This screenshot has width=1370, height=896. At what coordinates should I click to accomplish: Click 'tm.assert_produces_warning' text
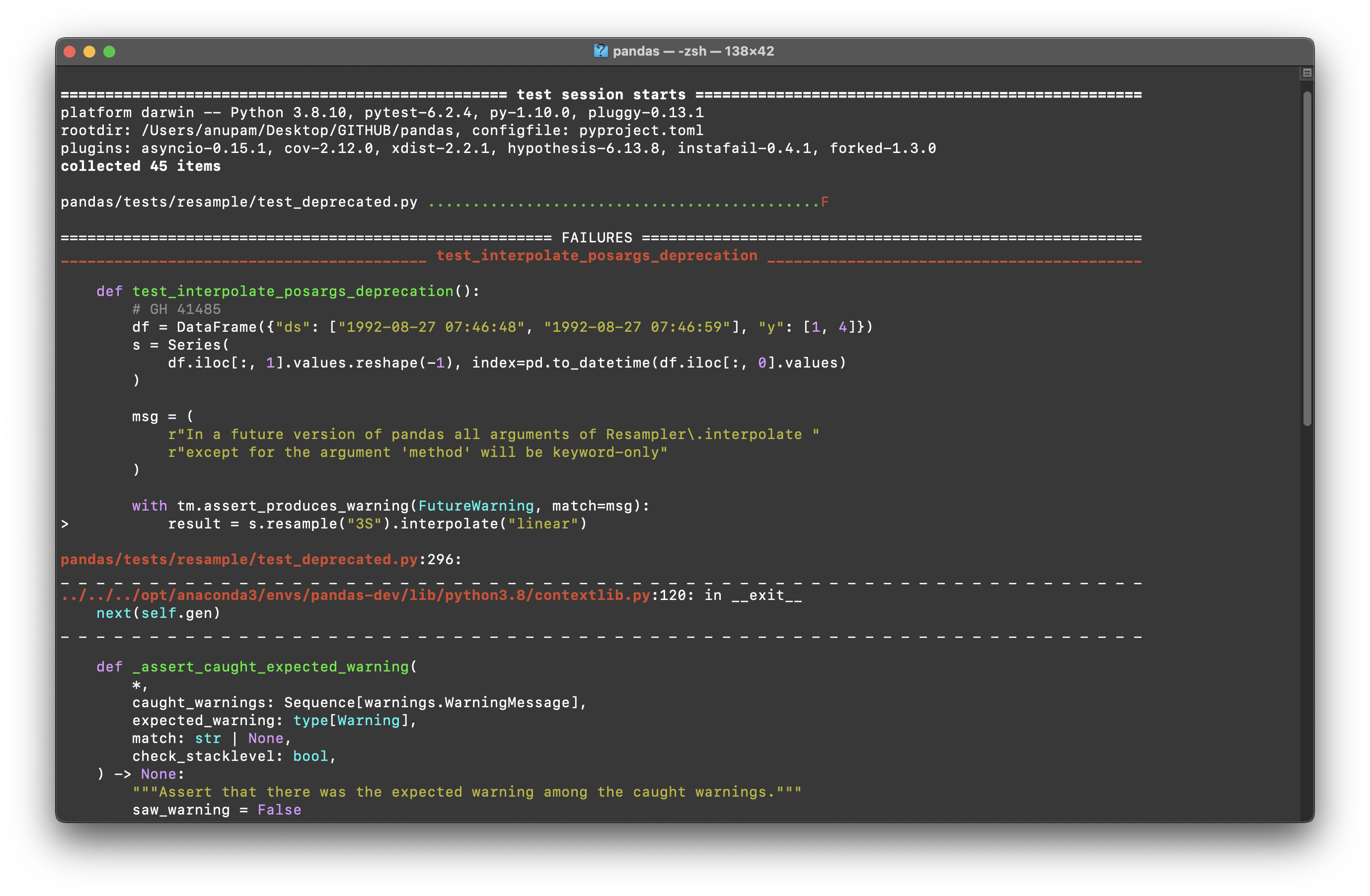pos(293,506)
